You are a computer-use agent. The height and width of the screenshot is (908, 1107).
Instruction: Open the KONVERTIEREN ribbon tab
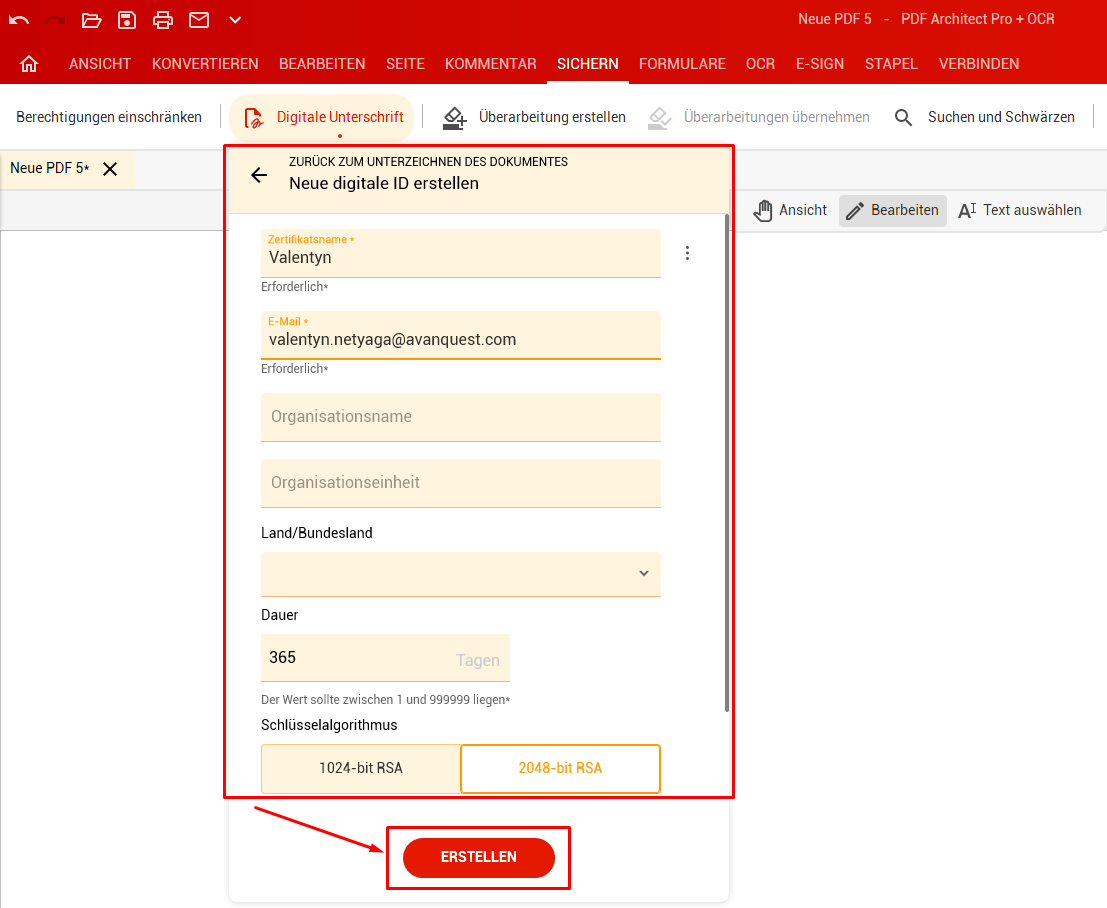point(205,64)
